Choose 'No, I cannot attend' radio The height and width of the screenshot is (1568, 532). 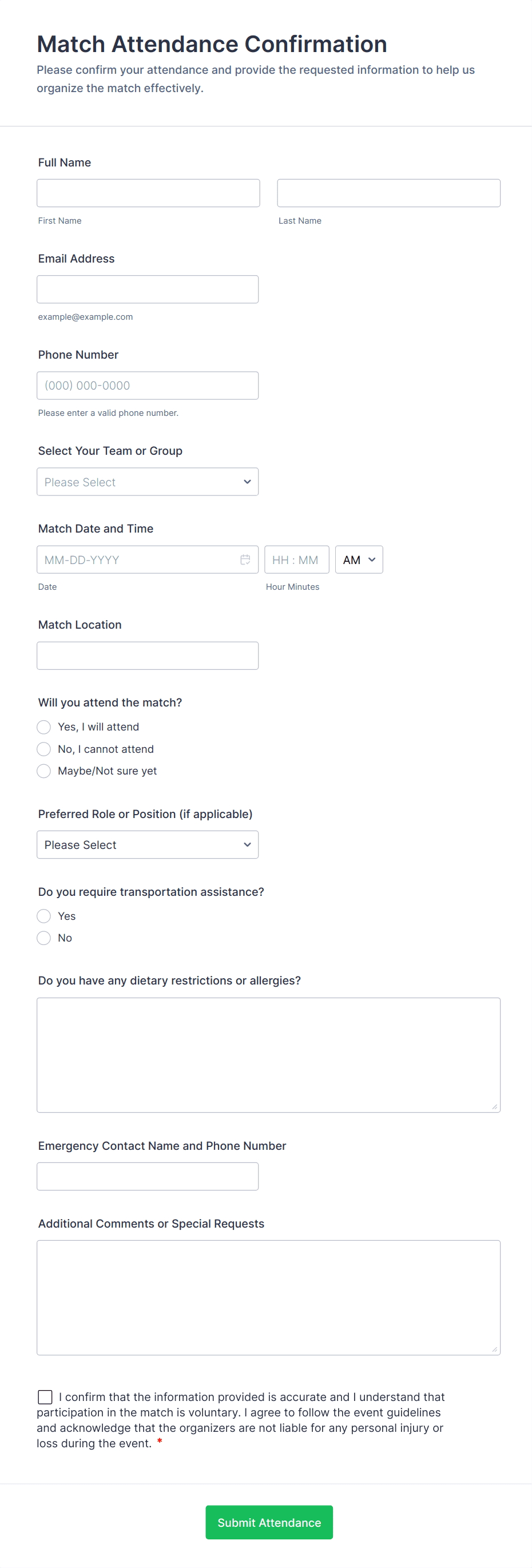(44, 749)
